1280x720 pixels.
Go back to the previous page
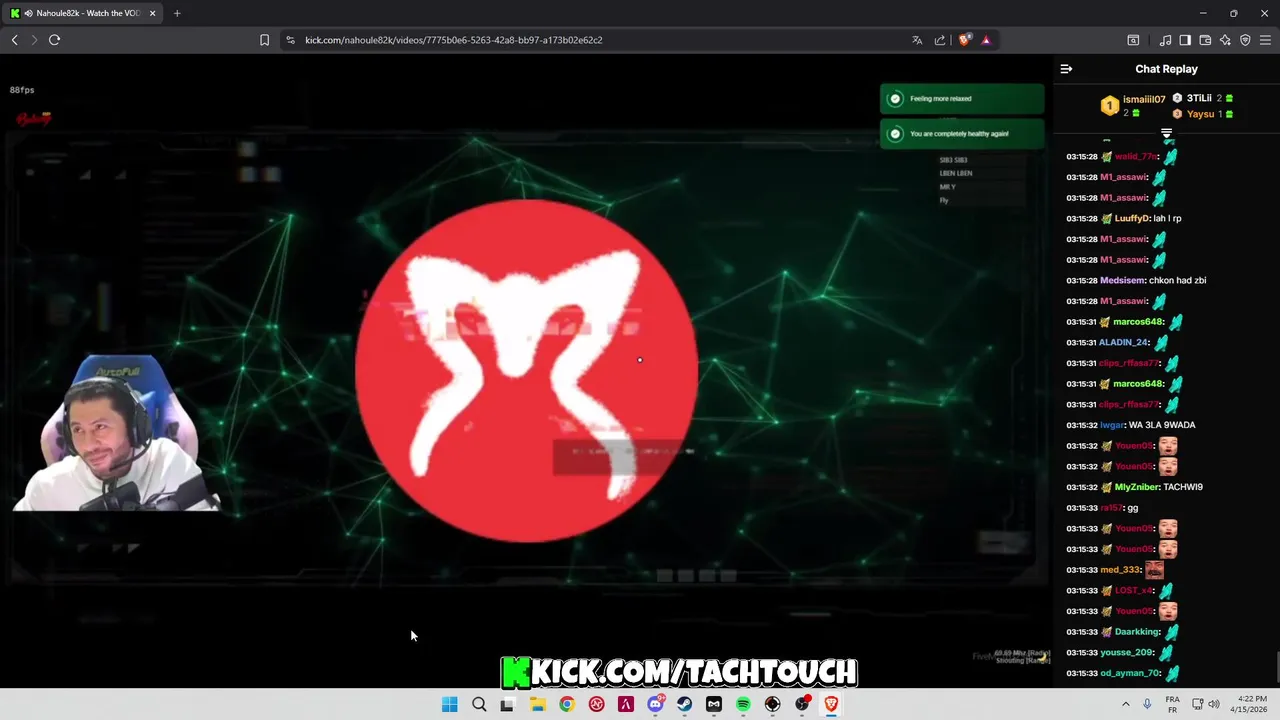14,40
